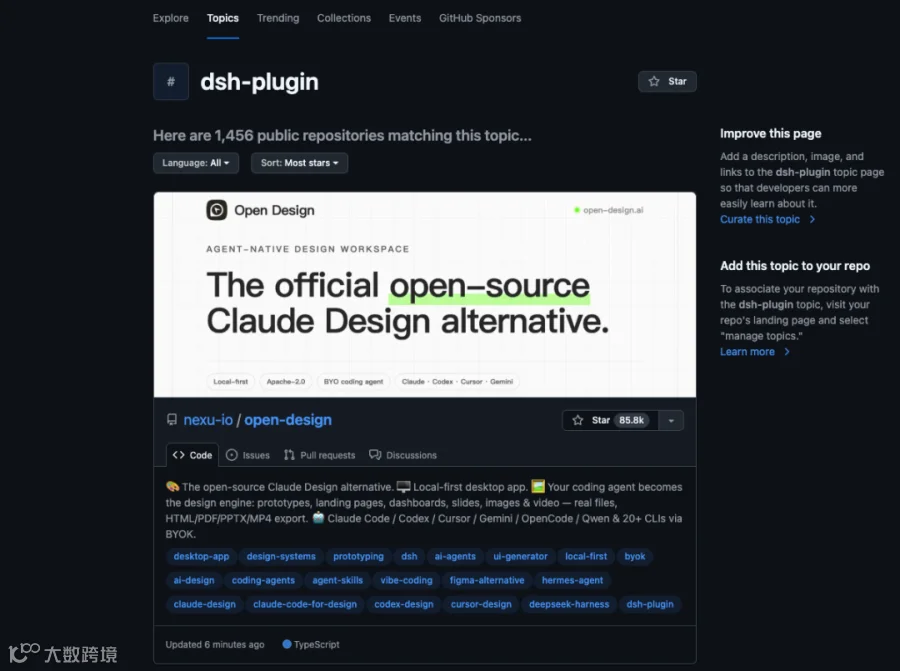Click the Open Design logo icon in banner
Viewport: 900px width, 671px height.
click(x=216, y=210)
